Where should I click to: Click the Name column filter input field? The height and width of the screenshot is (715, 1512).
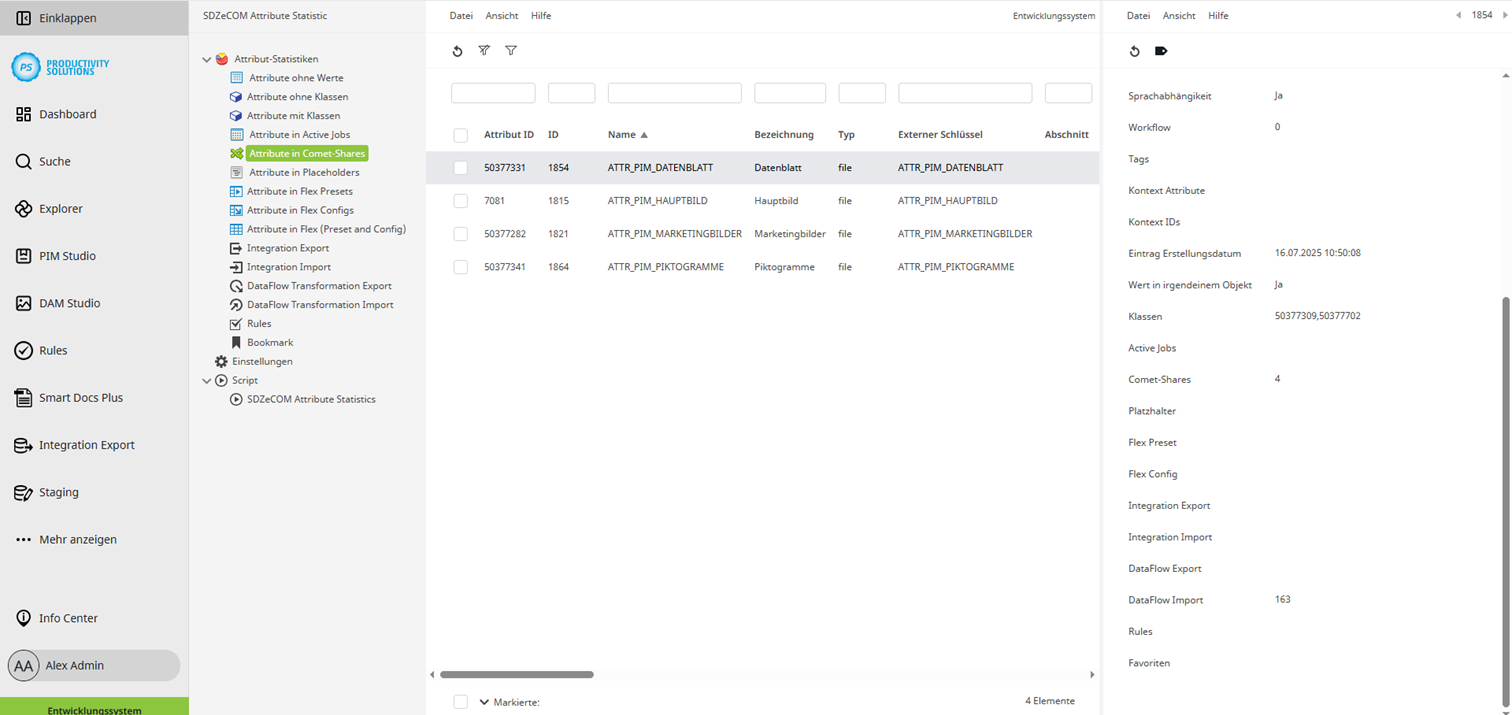pyautogui.click(x=674, y=93)
